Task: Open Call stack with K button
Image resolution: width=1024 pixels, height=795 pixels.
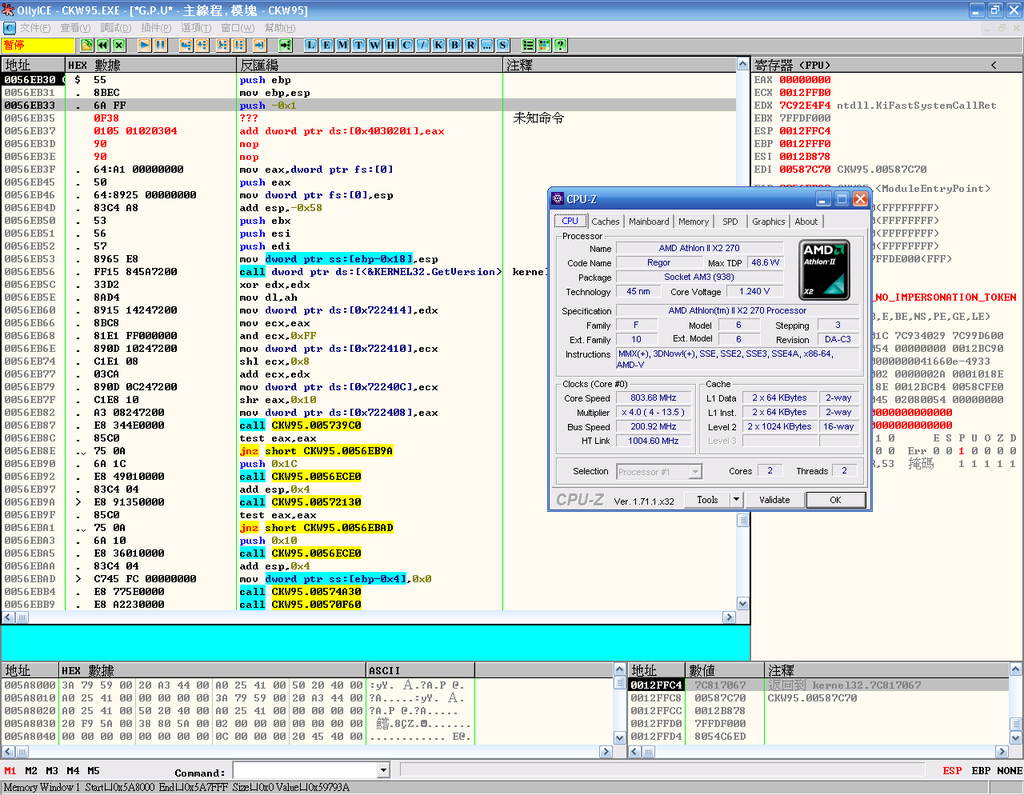Action: point(438,45)
